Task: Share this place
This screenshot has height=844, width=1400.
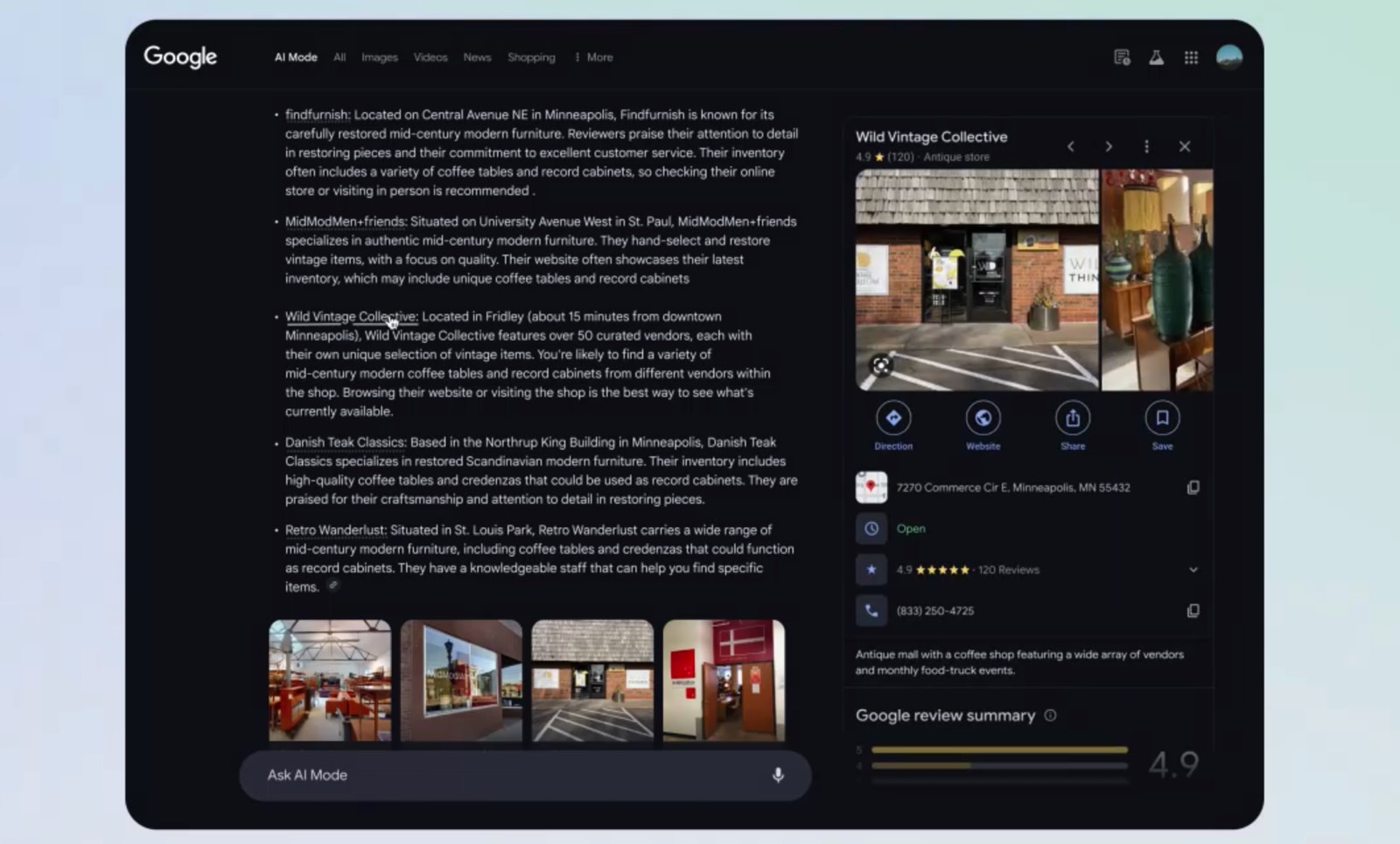Action: [1073, 426]
